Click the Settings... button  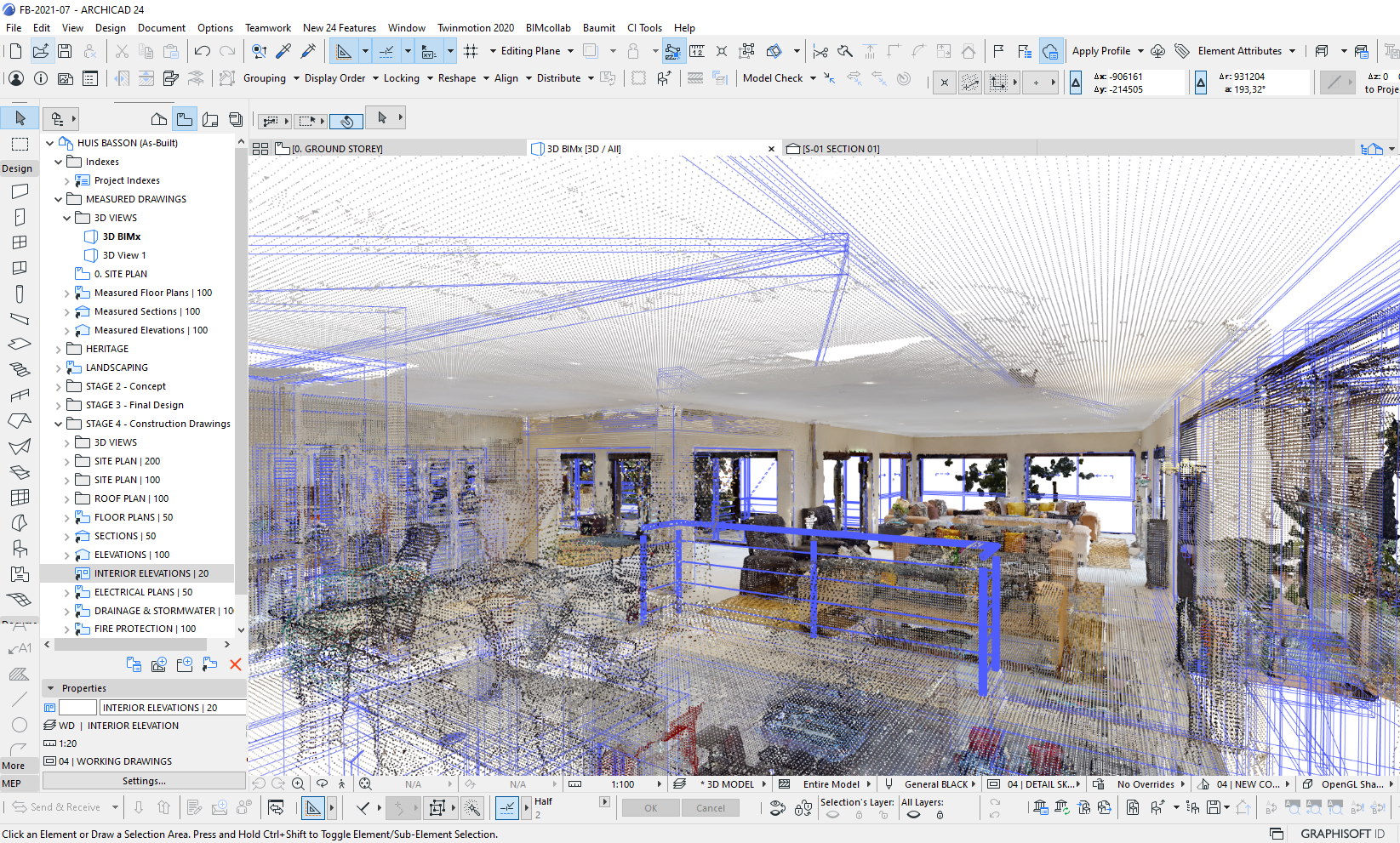coord(144,781)
